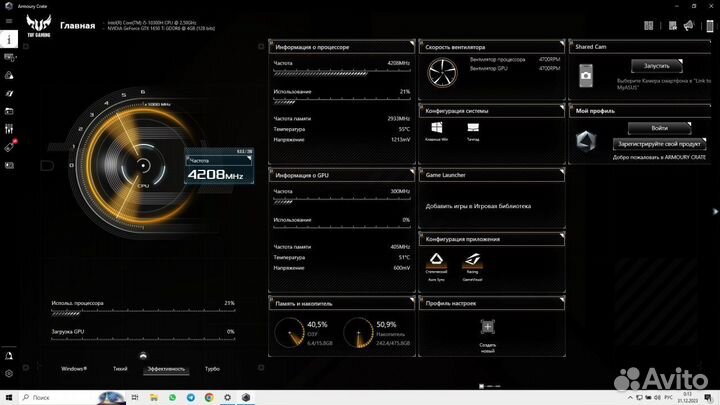Image resolution: width=720 pixels, height=405 pixels.
Task: Click the mobile device icon at top right
Action: click(x=710, y=26)
